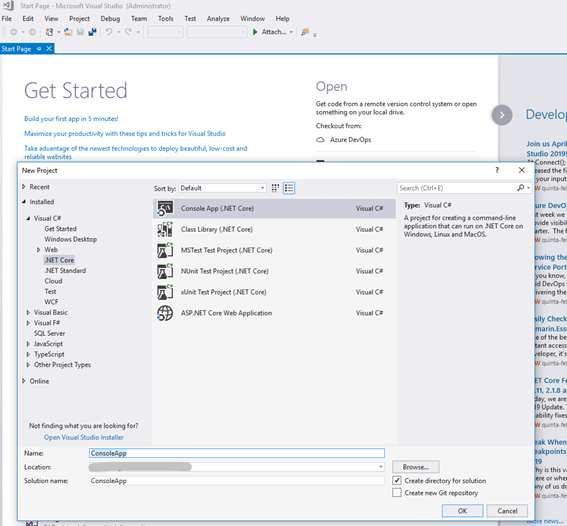The image size is (567, 526).
Task: Click the New Project toolbar icon
Action: [x=50, y=32]
